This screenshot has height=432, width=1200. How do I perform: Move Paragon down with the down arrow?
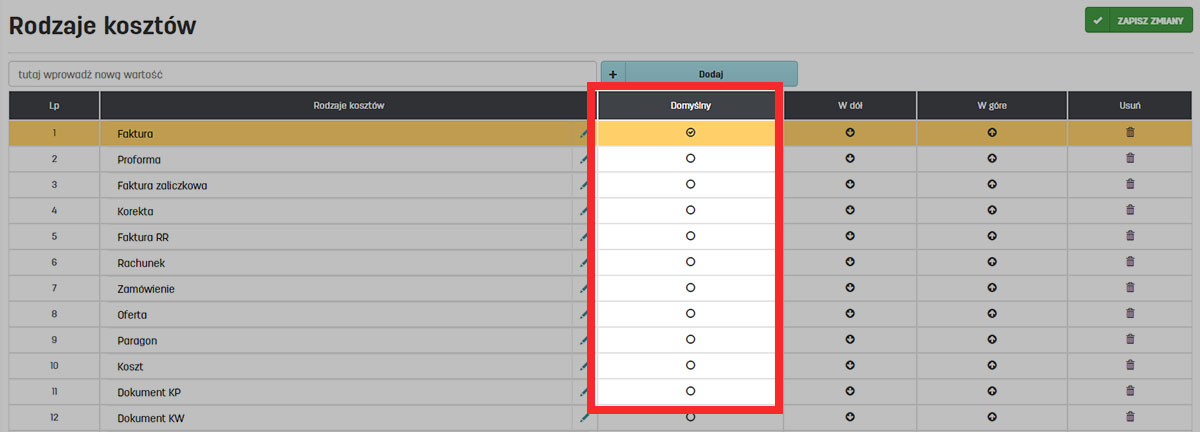[850, 340]
